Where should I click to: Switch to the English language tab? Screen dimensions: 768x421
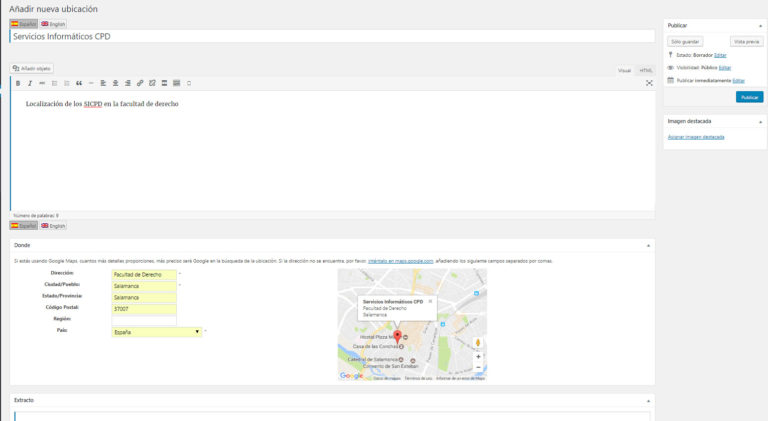pyautogui.click(x=53, y=23)
